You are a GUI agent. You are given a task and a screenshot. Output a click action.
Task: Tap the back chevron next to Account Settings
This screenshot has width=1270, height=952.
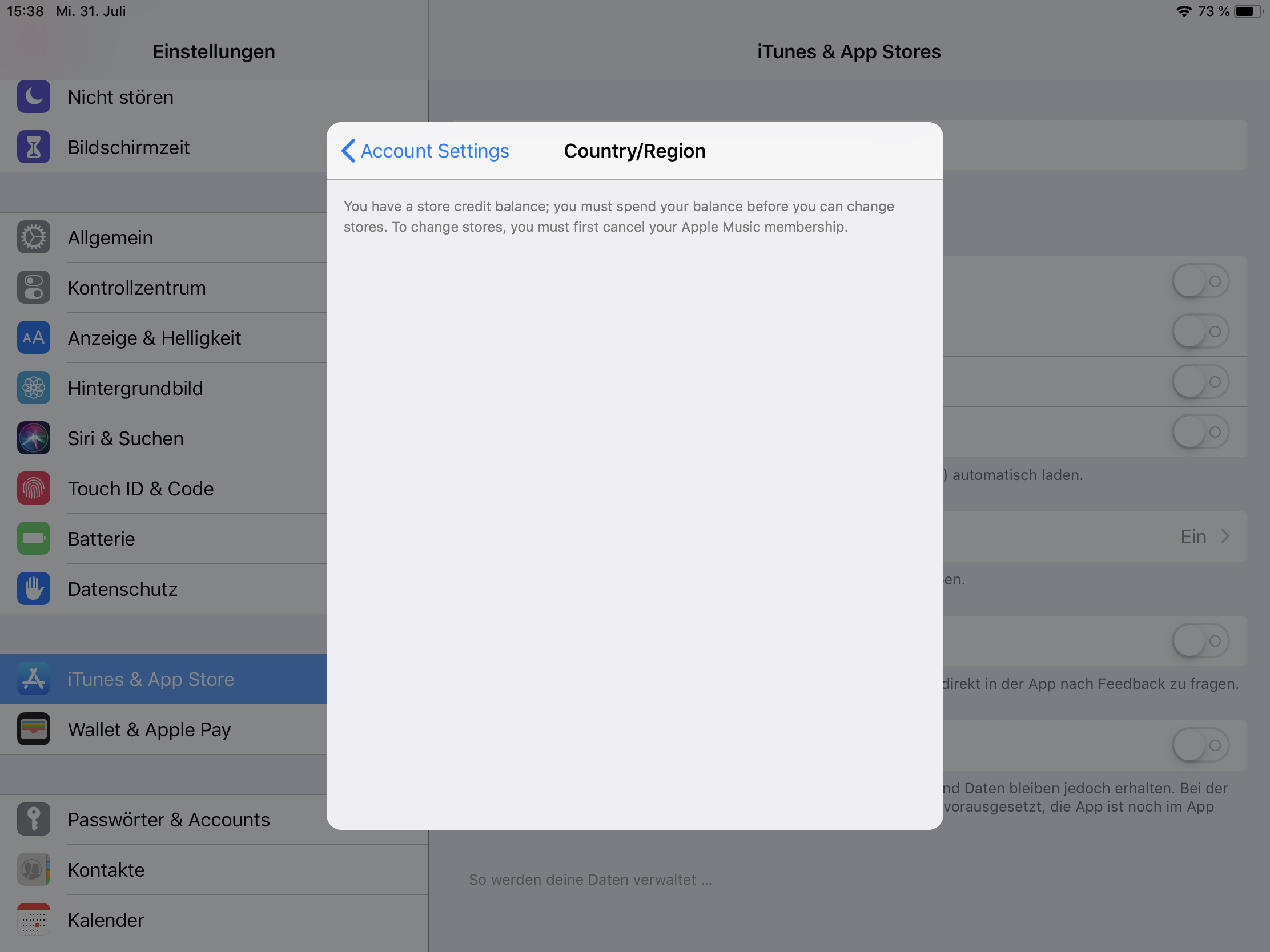348,151
